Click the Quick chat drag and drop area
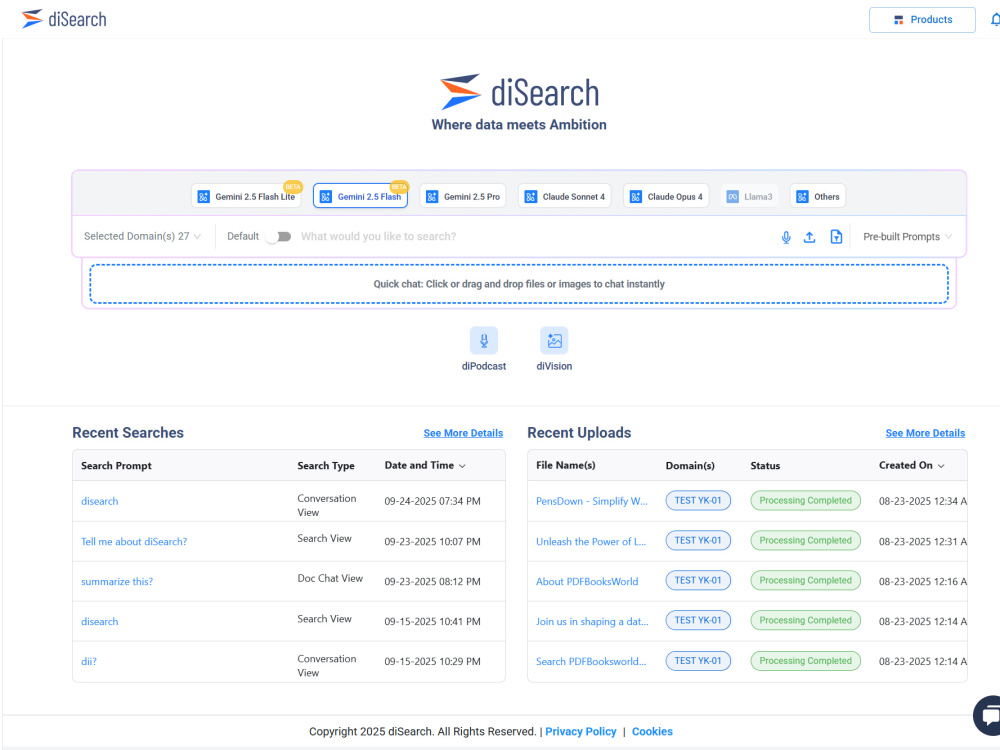The width and height of the screenshot is (1000, 750). [519, 284]
